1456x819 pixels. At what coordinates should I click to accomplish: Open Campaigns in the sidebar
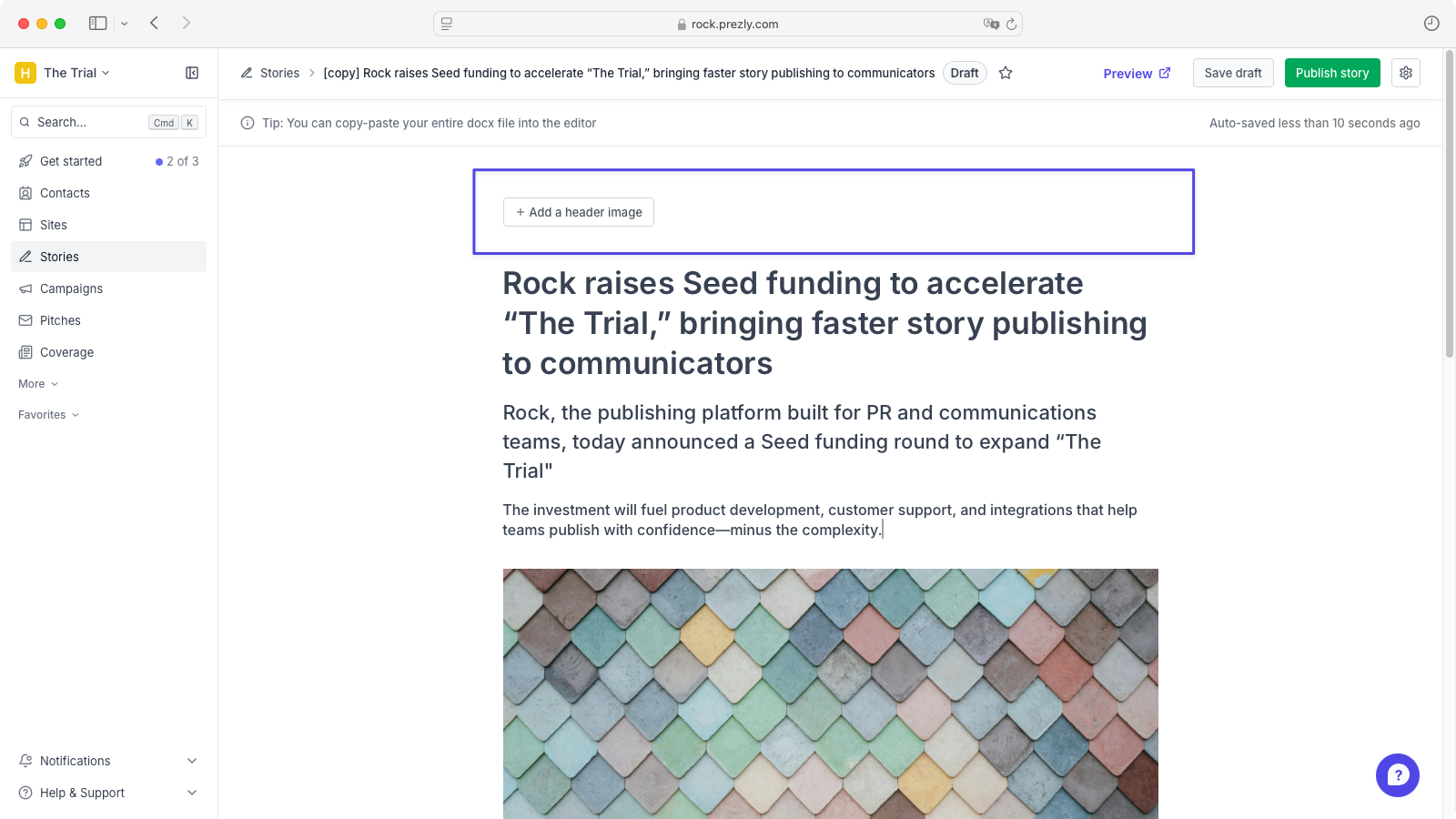[71, 288]
